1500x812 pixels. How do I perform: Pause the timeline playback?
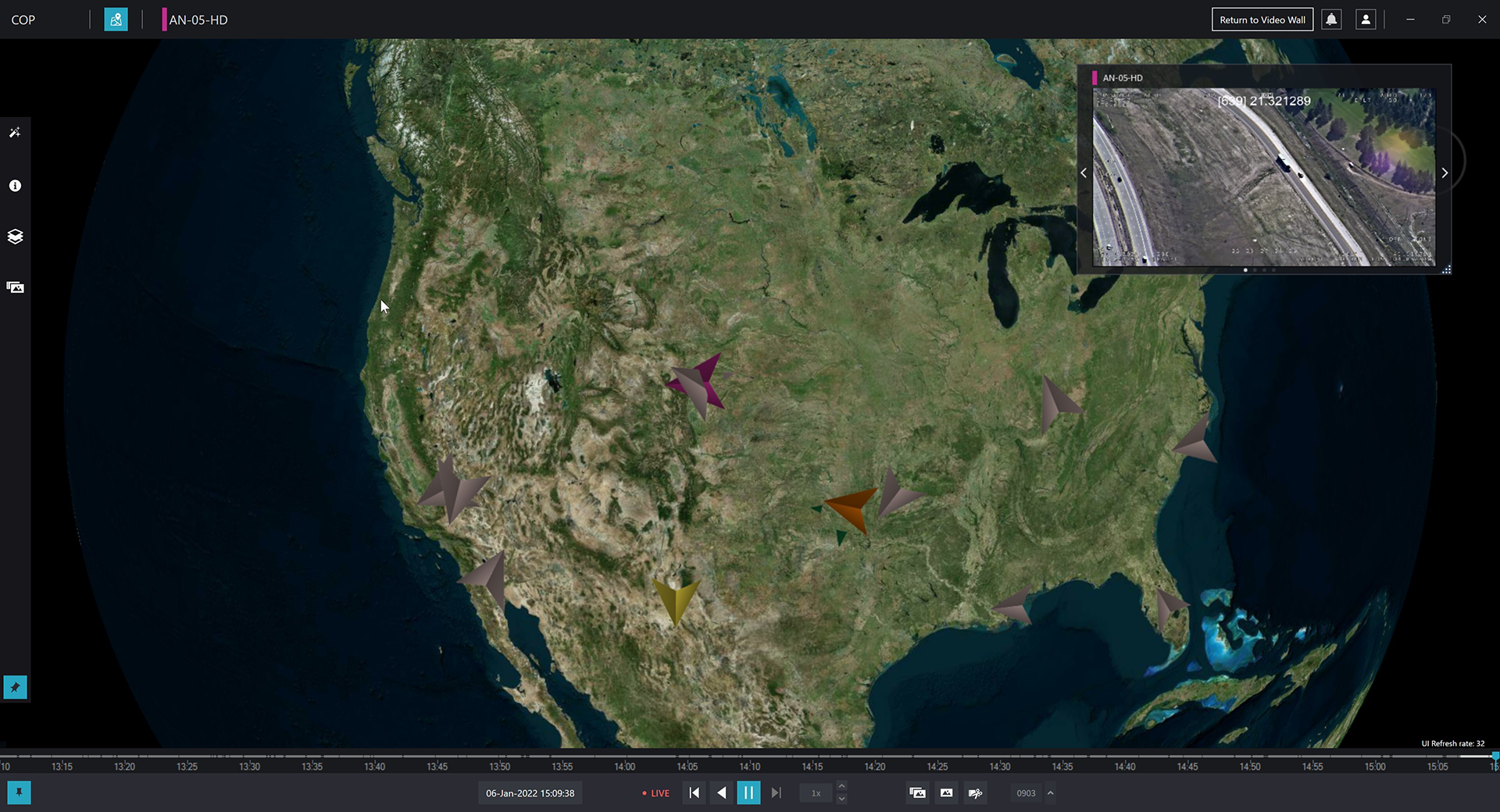pos(748,792)
